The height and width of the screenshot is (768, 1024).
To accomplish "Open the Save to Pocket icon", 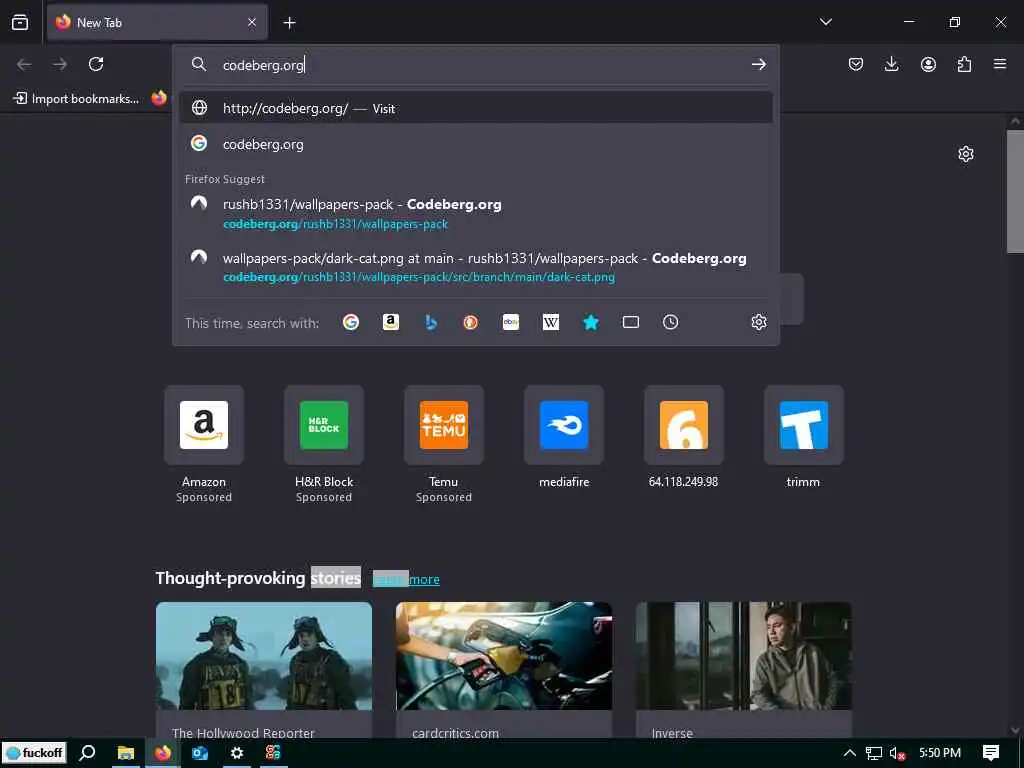I will 856,64.
